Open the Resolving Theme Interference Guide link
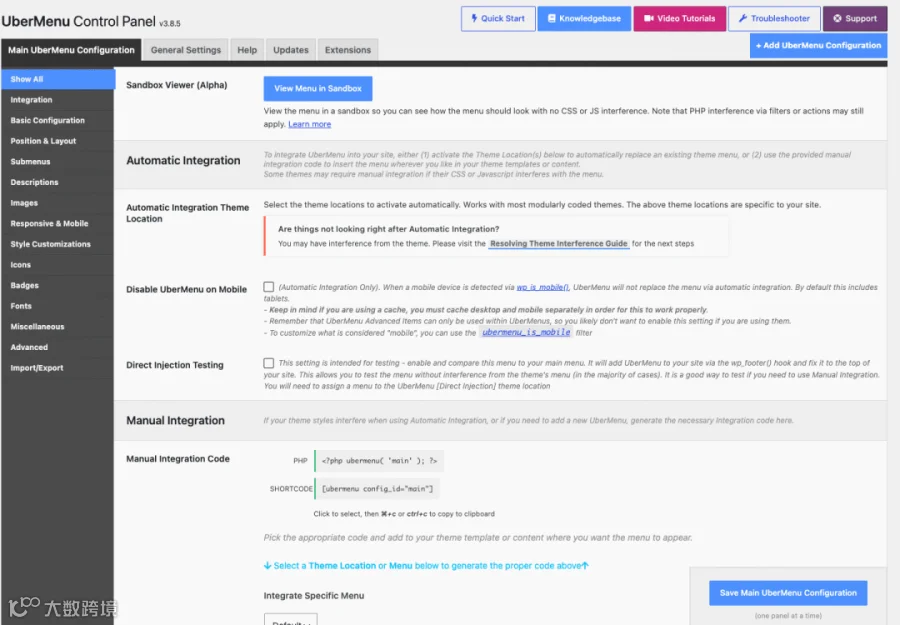The image size is (900, 625). (x=558, y=243)
